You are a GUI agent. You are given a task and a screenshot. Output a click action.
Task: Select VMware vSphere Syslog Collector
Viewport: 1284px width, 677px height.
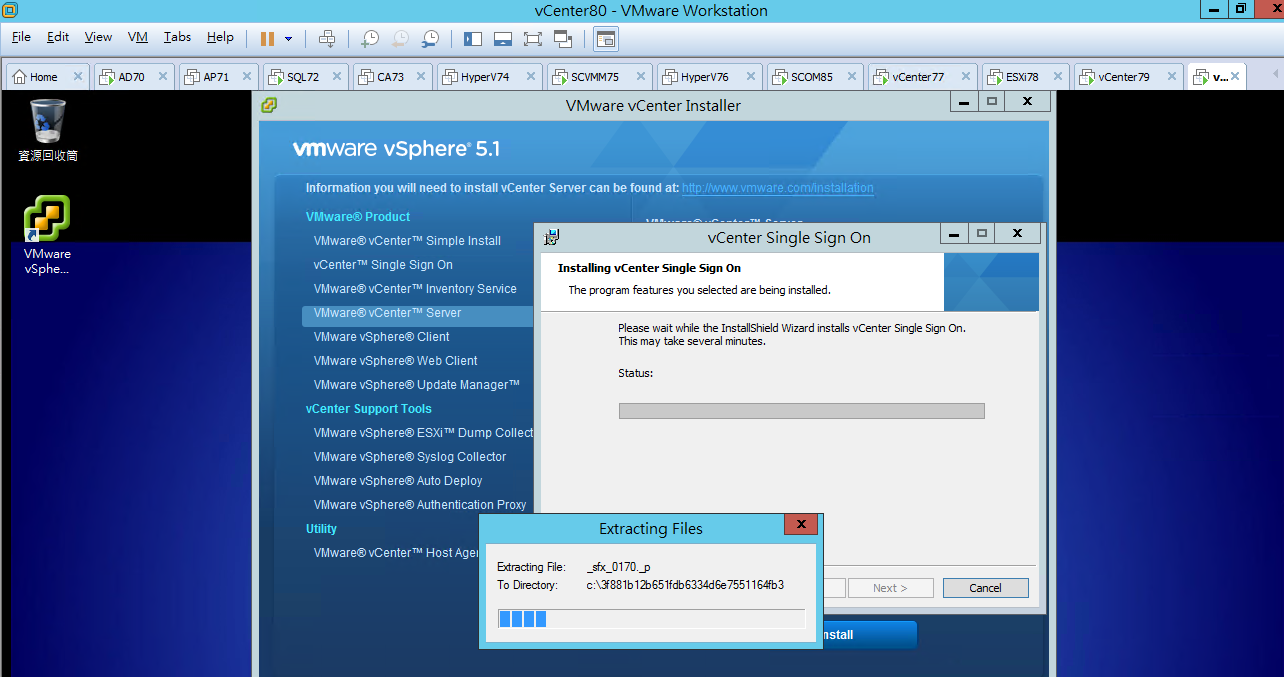[410, 457]
